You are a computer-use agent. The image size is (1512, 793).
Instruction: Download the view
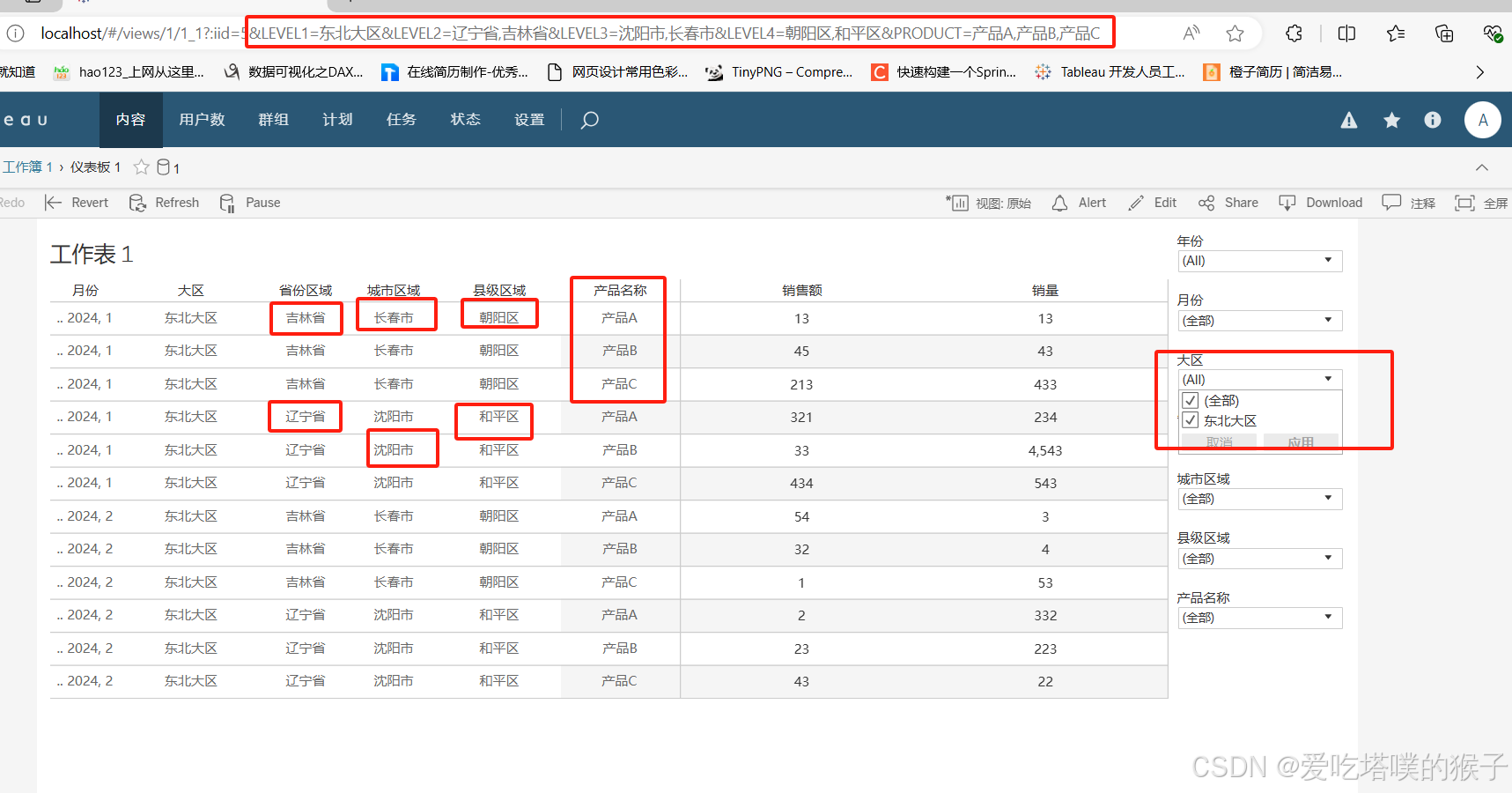click(x=1320, y=203)
